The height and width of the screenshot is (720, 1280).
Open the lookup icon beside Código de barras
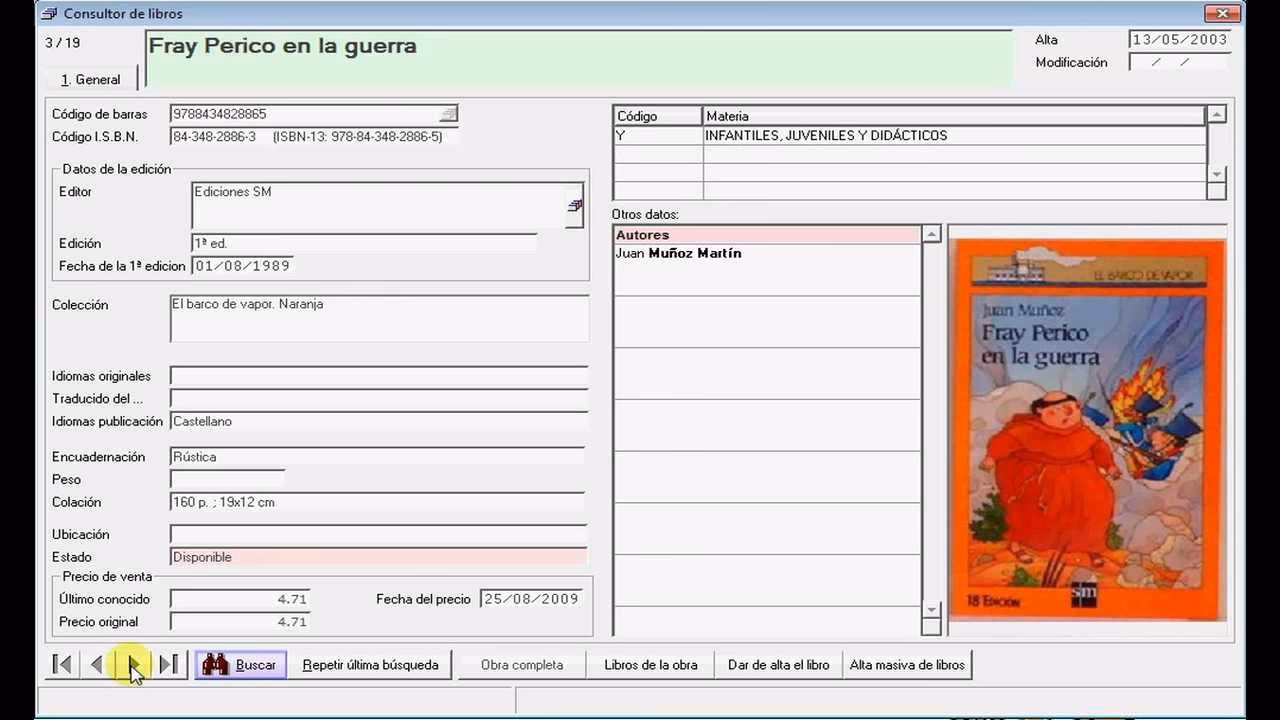click(449, 113)
